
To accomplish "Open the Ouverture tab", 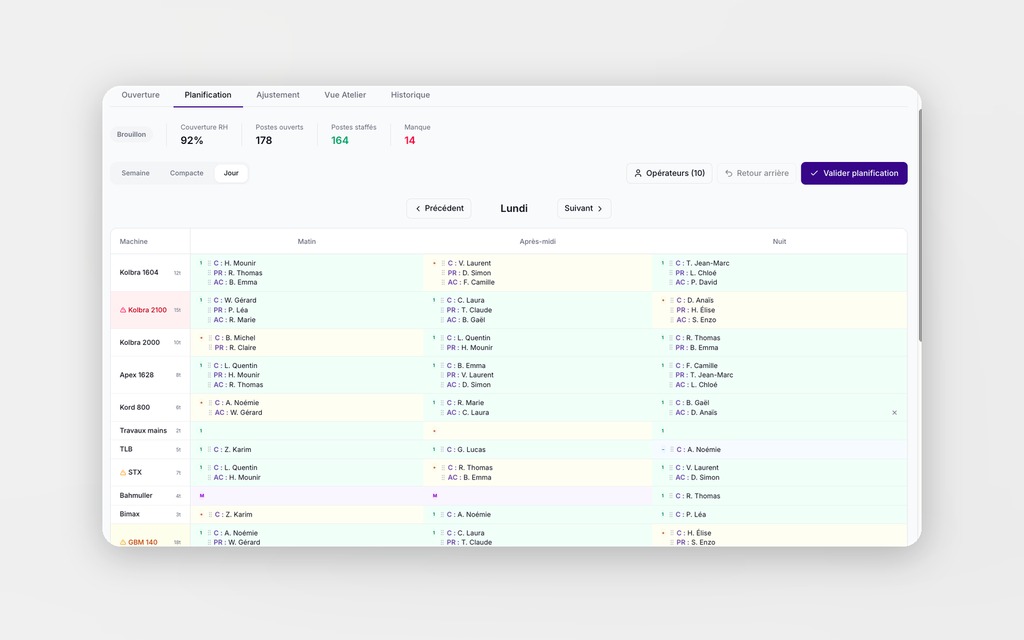I will pyautogui.click(x=140, y=95).
